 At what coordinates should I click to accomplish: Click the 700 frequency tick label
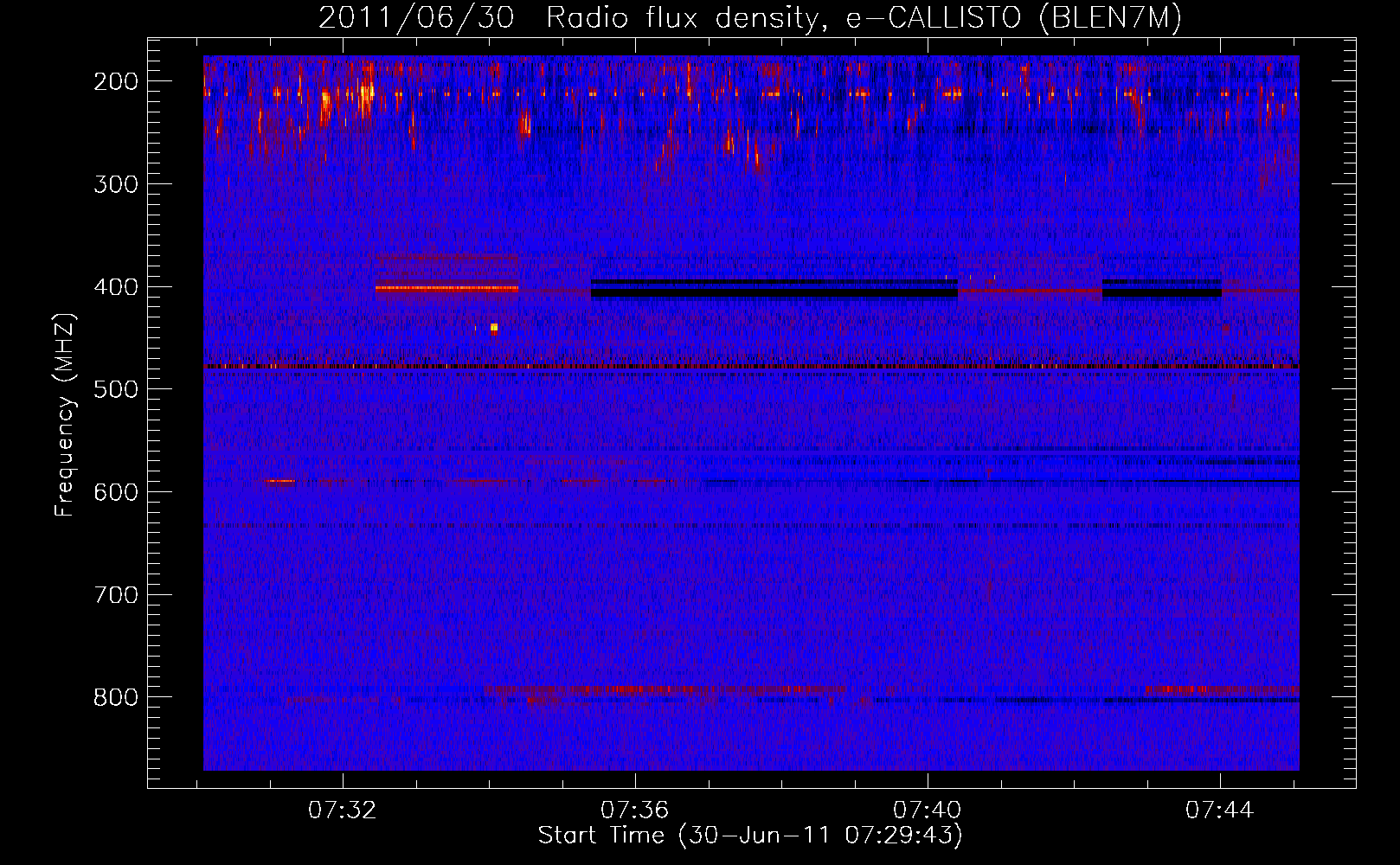point(115,595)
